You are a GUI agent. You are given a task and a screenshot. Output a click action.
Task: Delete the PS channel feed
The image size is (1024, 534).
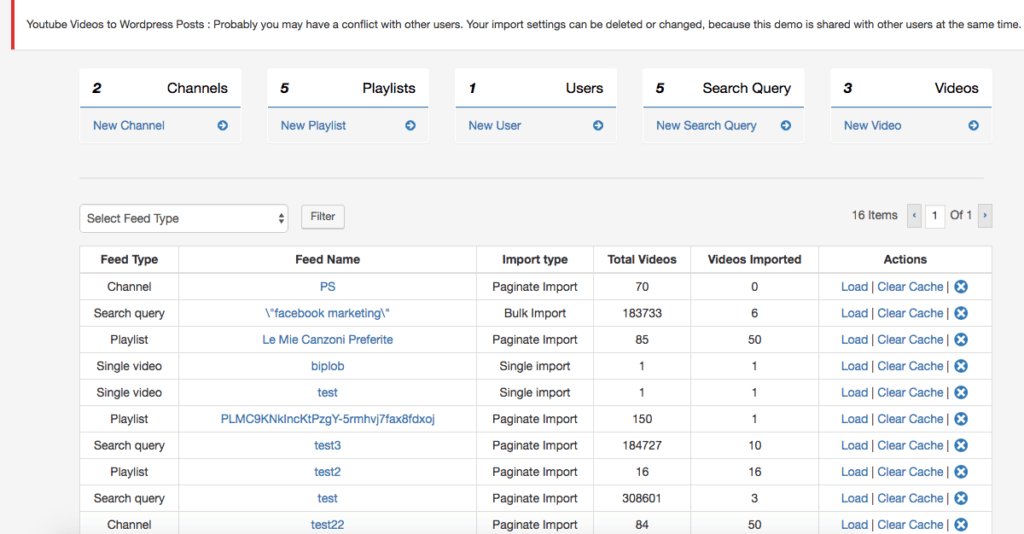[x=961, y=287]
